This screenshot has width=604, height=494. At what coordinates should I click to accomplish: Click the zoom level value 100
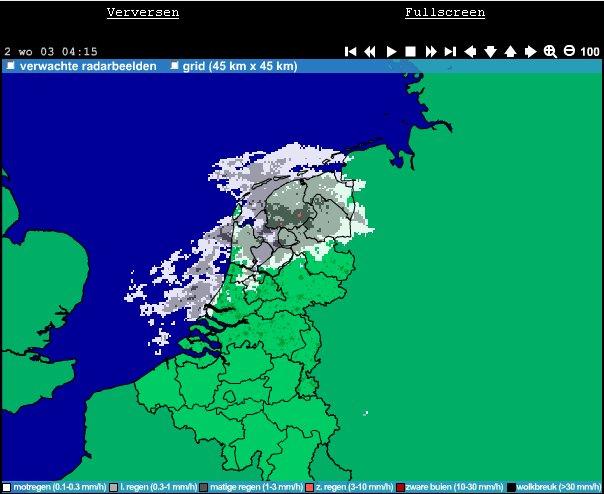click(x=590, y=52)
